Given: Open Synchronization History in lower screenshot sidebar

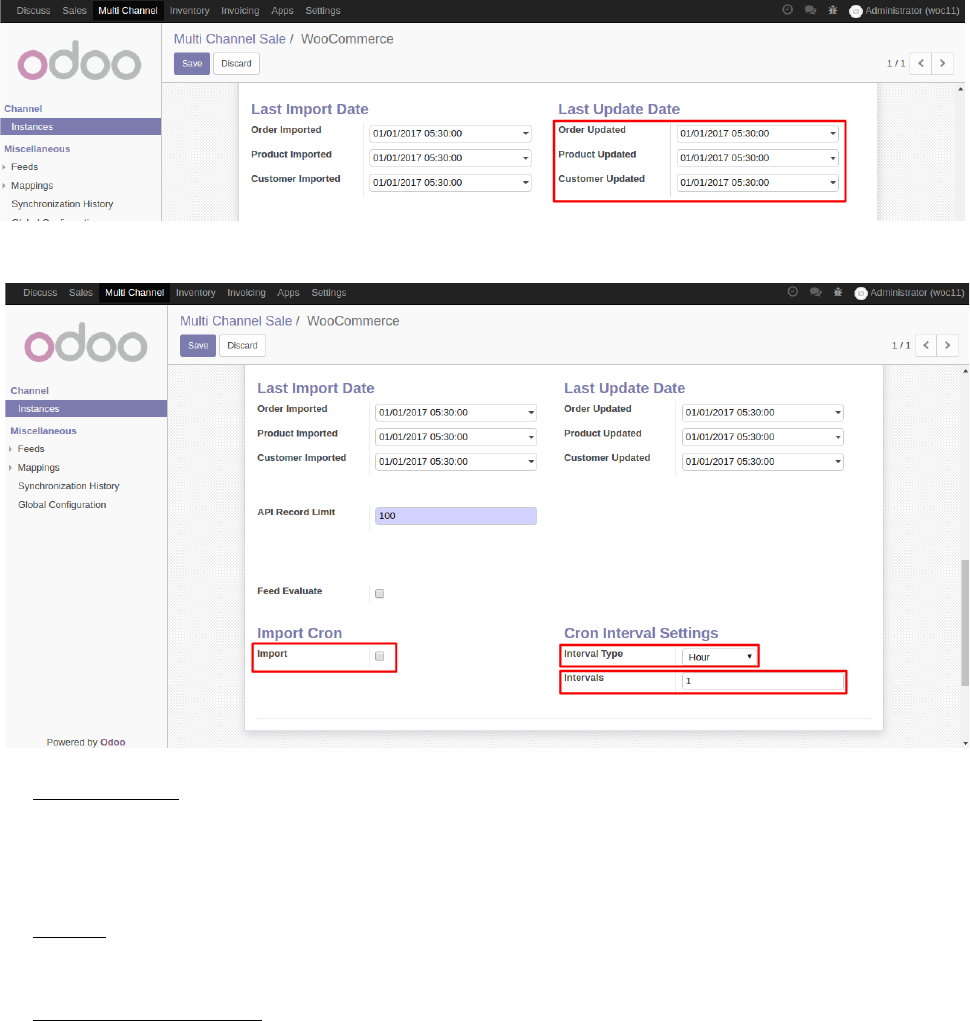Looking at the screenshot, I should 69,486.
